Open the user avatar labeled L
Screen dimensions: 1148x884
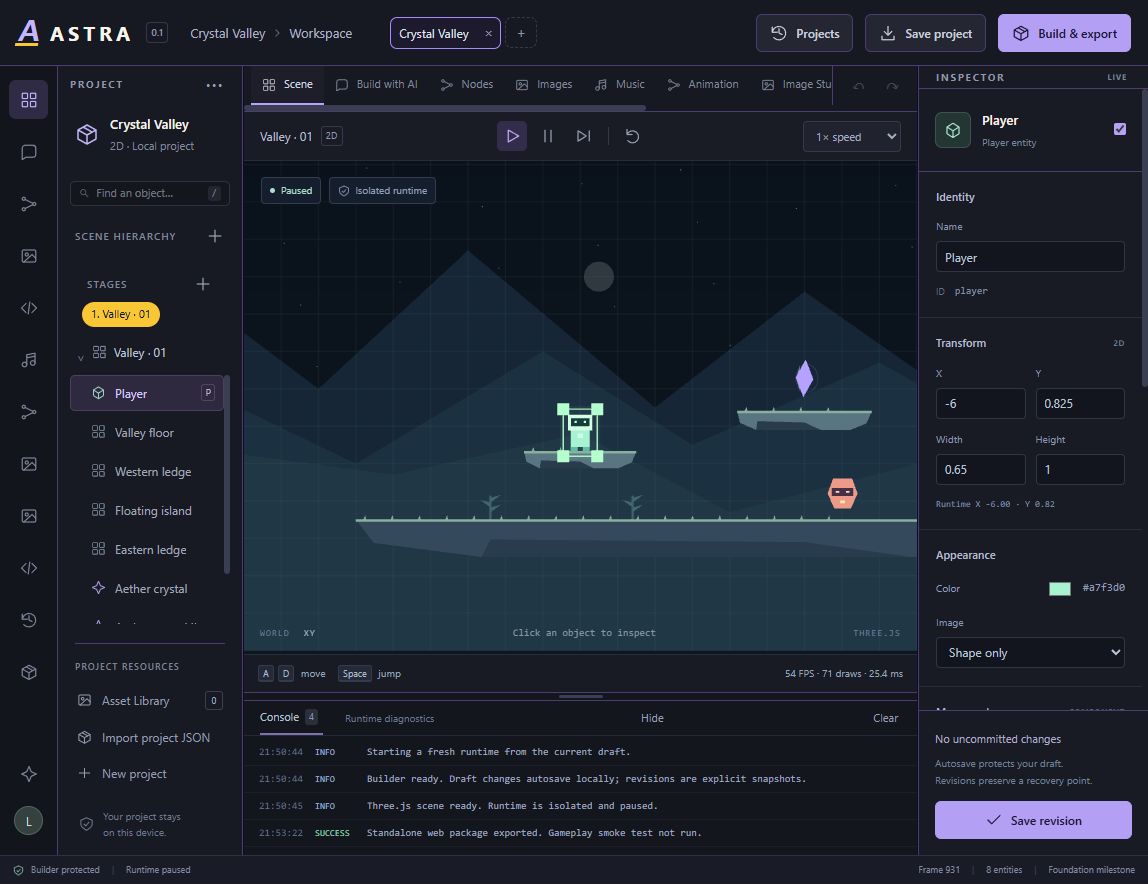click(x=29, y=820)
